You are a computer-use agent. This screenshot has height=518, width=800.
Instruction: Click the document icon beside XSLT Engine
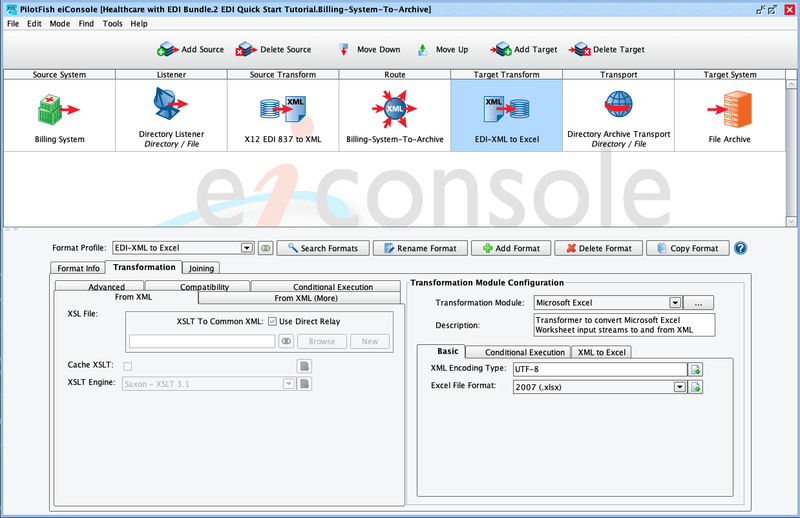(x=305, y=384)
